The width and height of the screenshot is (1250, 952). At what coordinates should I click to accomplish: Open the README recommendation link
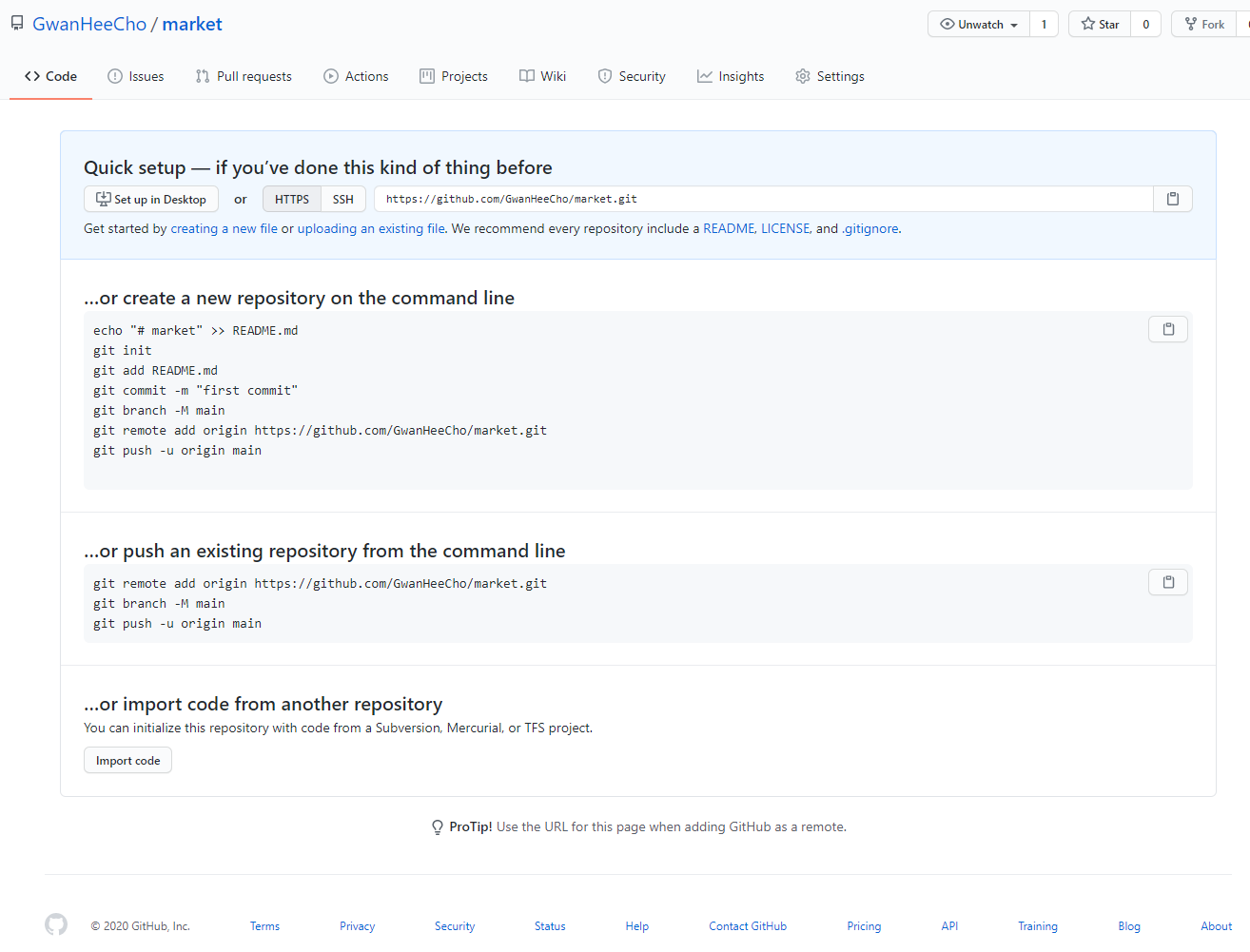click(x=729, y=228)
